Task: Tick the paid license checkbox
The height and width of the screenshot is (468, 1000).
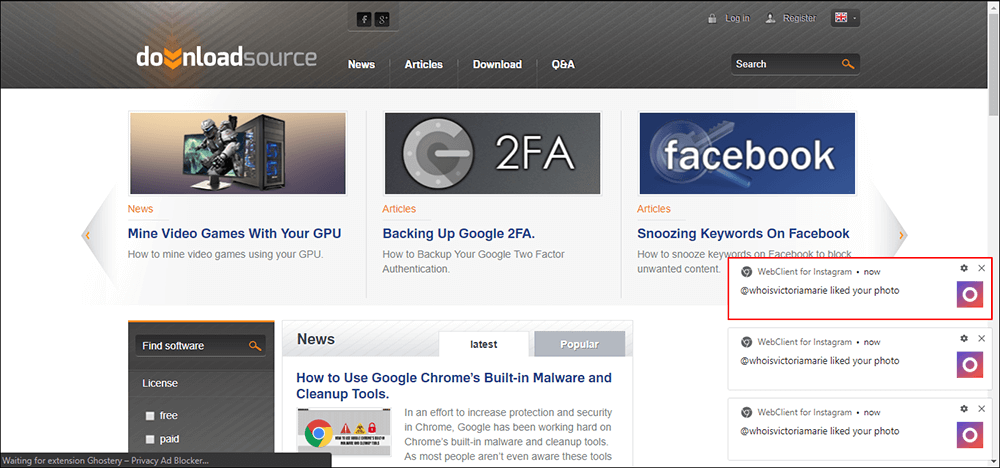Action: (x=150, y=439)
